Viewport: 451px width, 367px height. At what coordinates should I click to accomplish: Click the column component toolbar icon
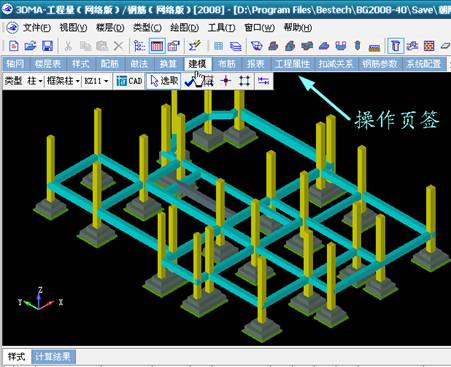point(396,46)
